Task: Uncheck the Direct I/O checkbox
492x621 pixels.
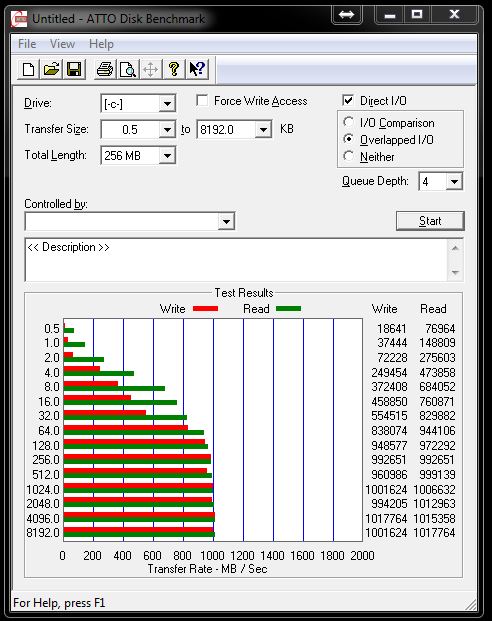Action: pyautogui.click(x=348, y=100)
